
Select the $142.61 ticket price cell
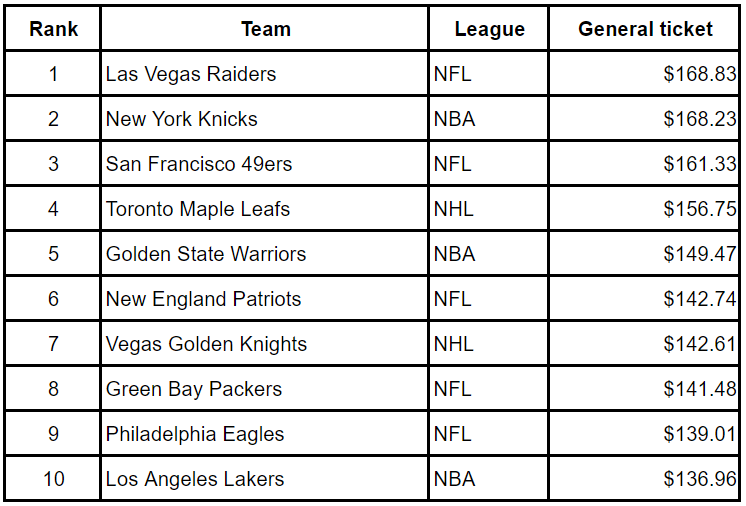point(699,344)
